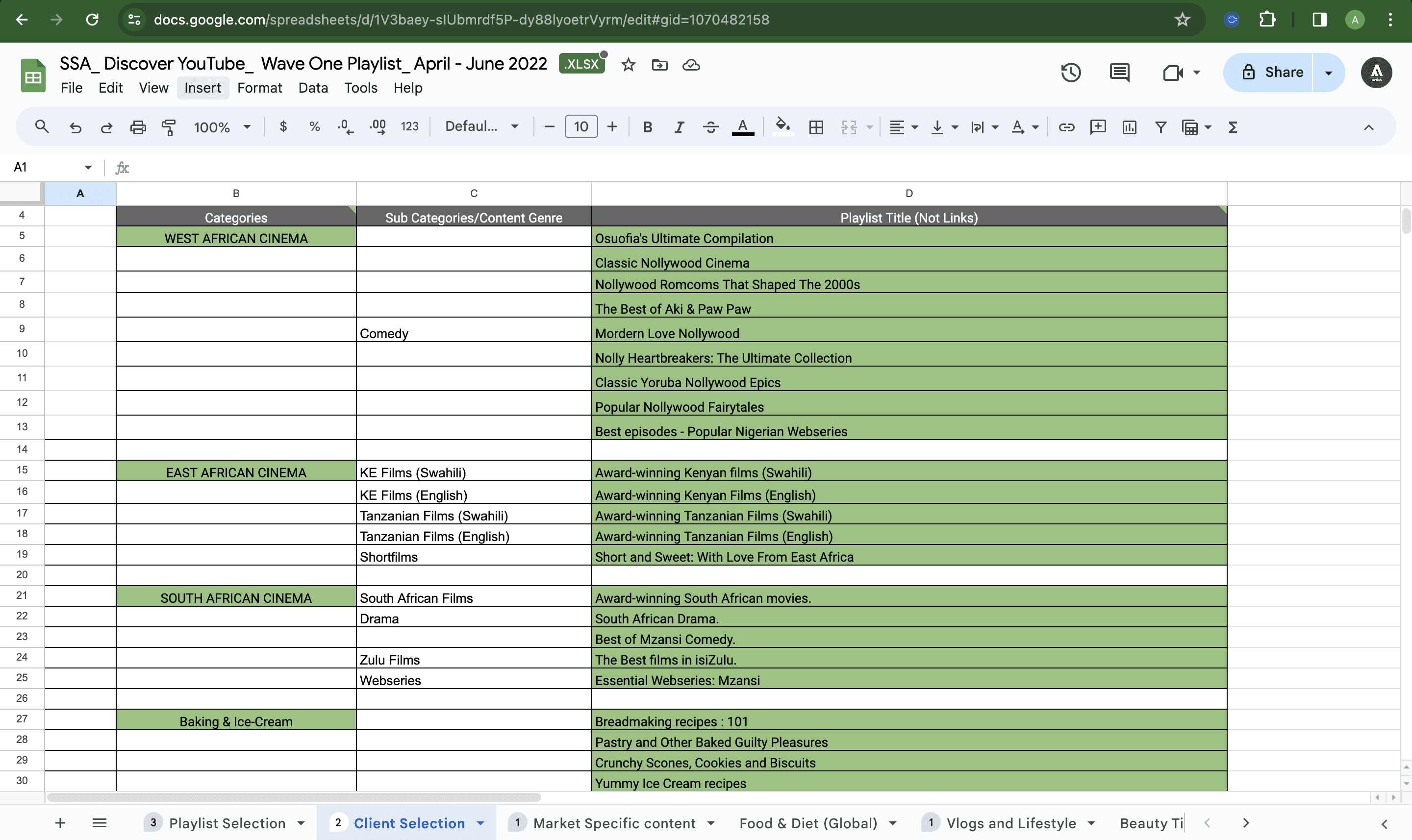The height and width of the screenshot is (840, 1412).
Task: Toggle strikethrough formatting
Action: click(x=710, y=127)
